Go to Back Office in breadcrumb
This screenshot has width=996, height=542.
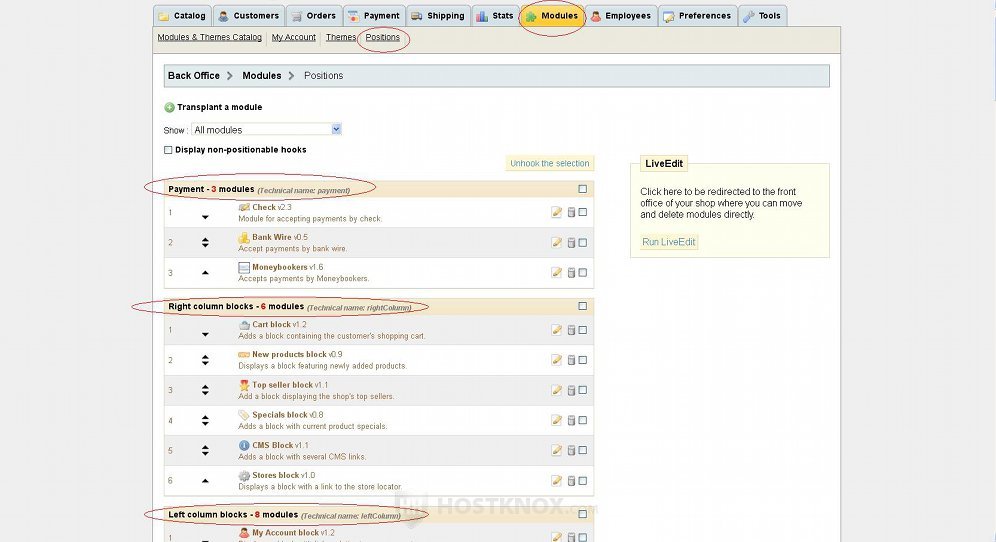(x=194, y=76)
